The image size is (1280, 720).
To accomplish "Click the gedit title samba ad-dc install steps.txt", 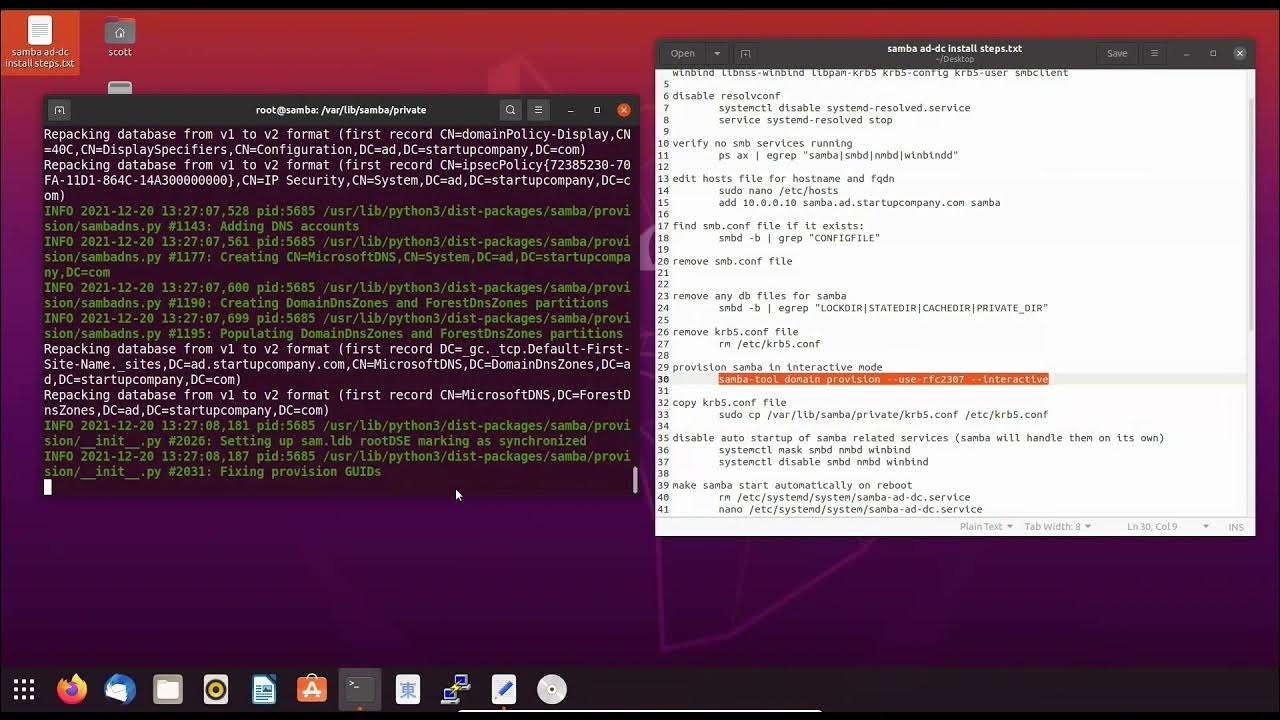I will [954, 48].
